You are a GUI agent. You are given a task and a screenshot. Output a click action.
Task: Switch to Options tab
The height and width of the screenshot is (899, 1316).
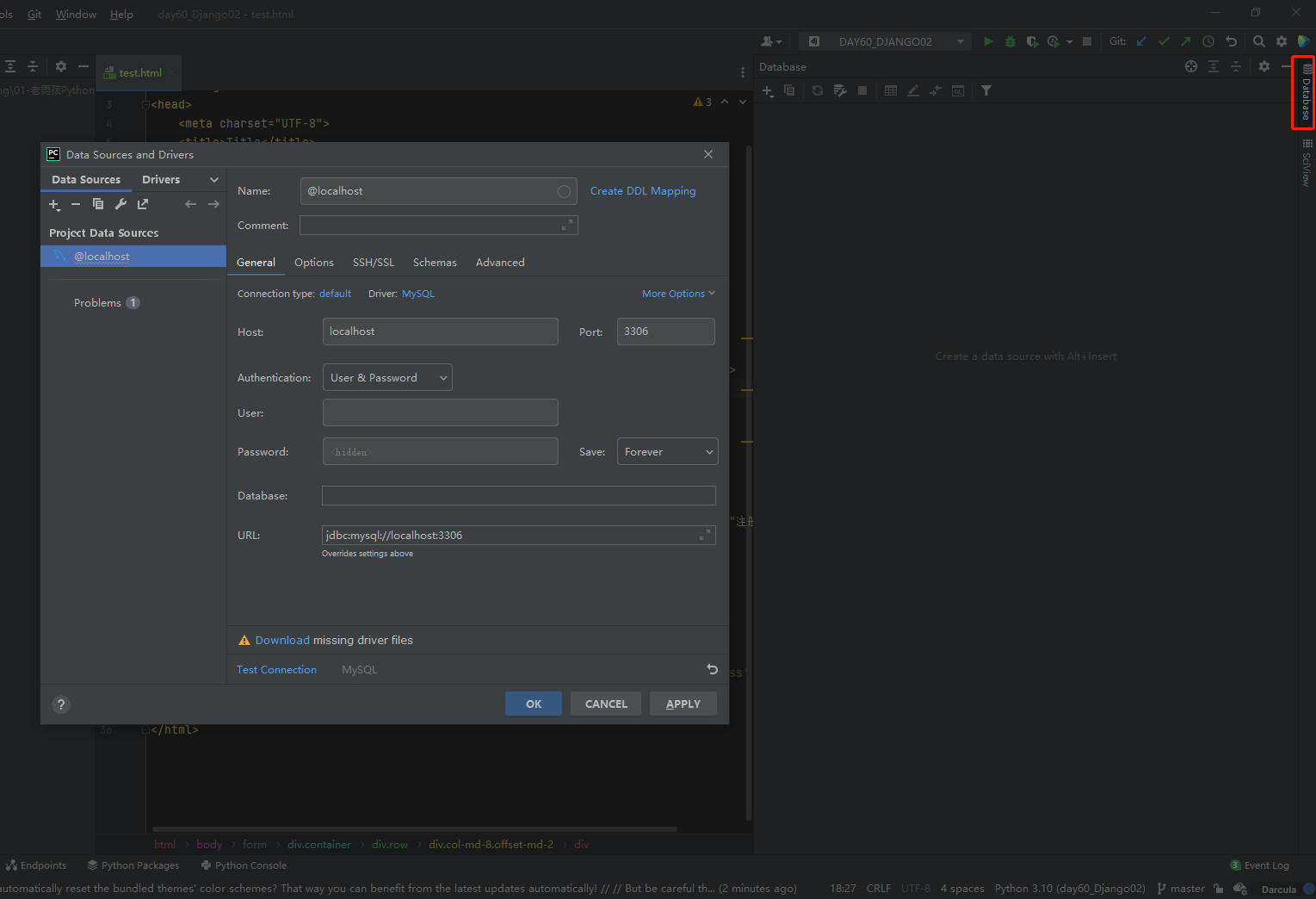313,263
